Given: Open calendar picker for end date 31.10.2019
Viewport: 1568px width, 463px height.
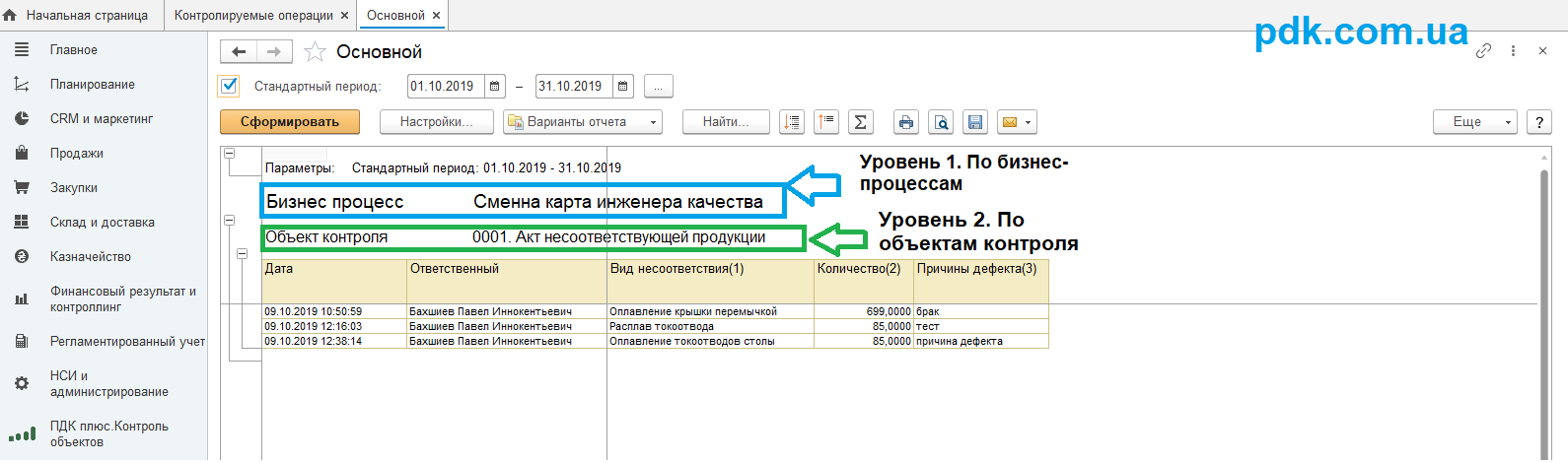Looking at the screenshot, I should (623, 86).
